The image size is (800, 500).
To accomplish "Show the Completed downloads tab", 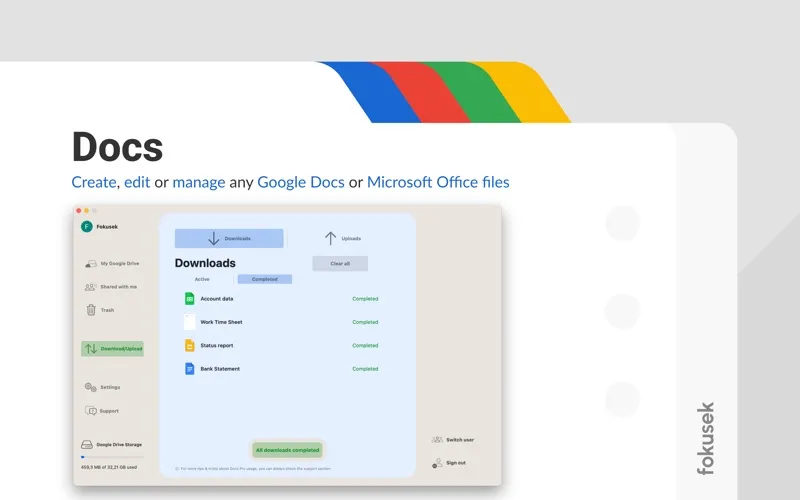I will tap(265, 279).
